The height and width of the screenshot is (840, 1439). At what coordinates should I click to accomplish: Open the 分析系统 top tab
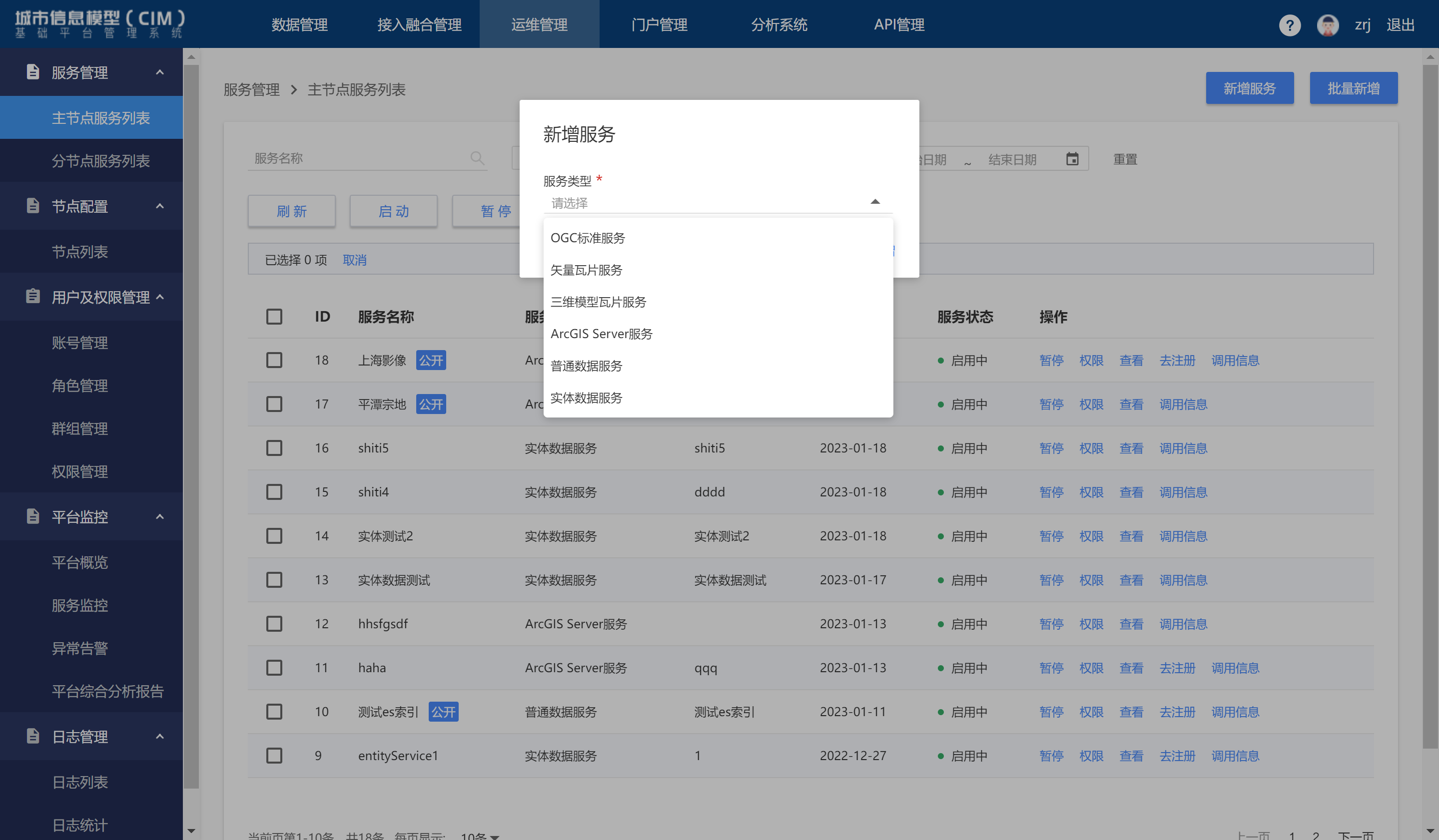(x=779, y=24)
